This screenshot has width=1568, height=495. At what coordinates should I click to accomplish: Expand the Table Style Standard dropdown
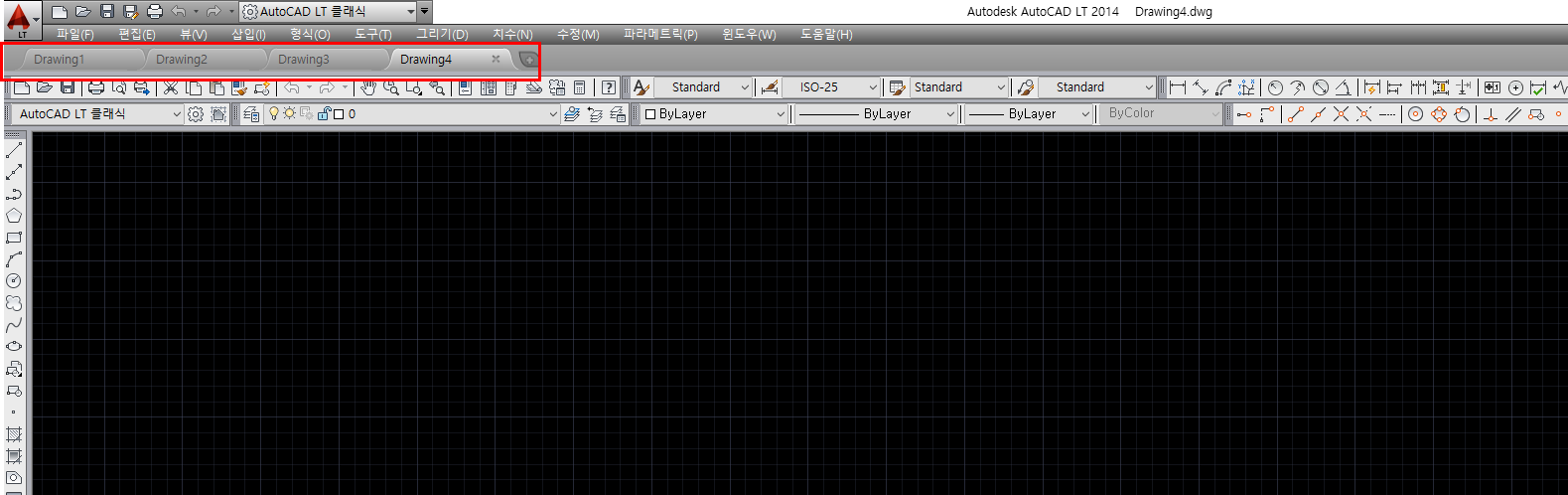click(x=1001, y=87)
